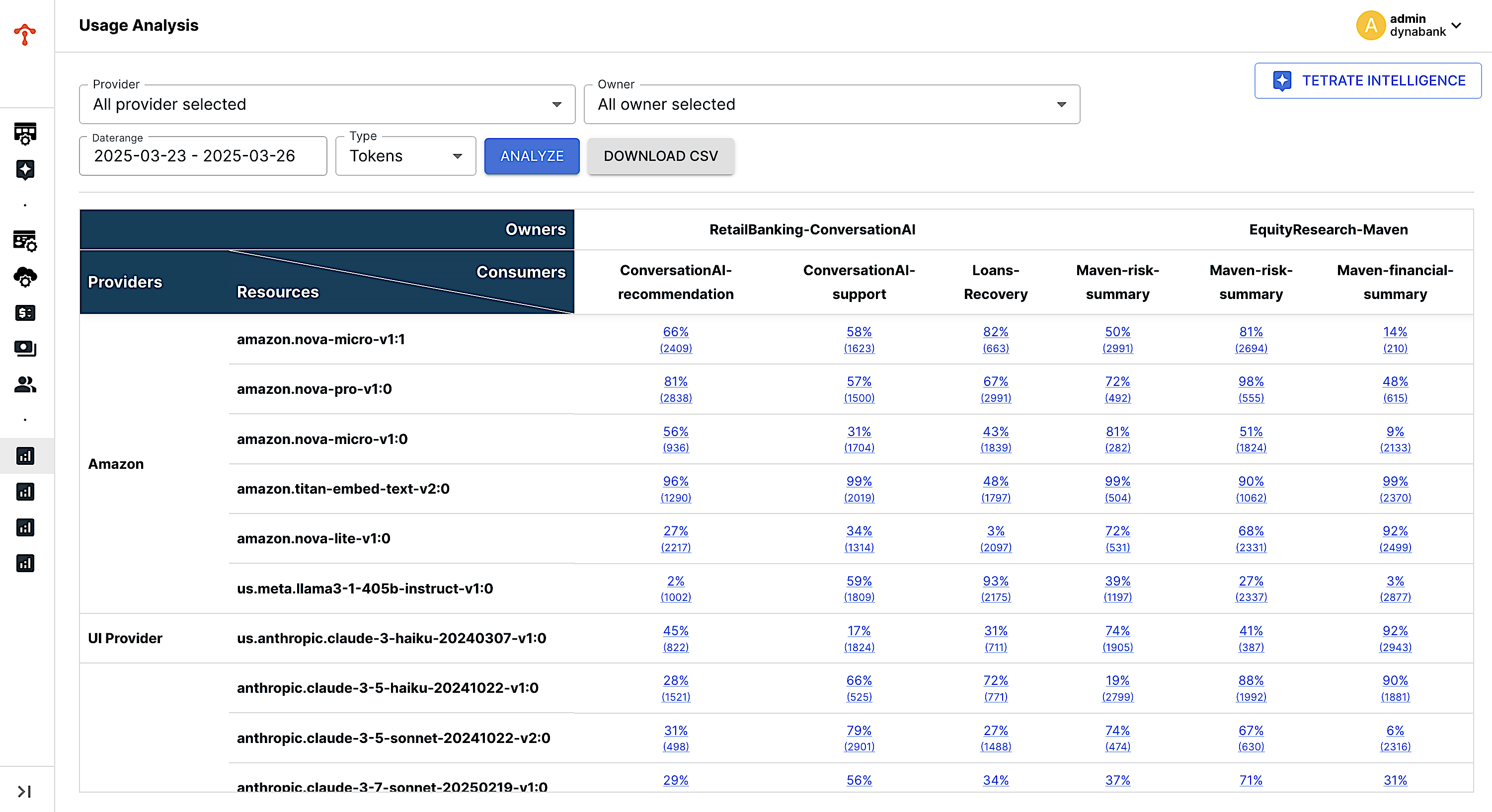Open the cloud settings sidebar icon
Image resolution: width=1492 pixels, height=812 pixels.
[x=25, y=277]
